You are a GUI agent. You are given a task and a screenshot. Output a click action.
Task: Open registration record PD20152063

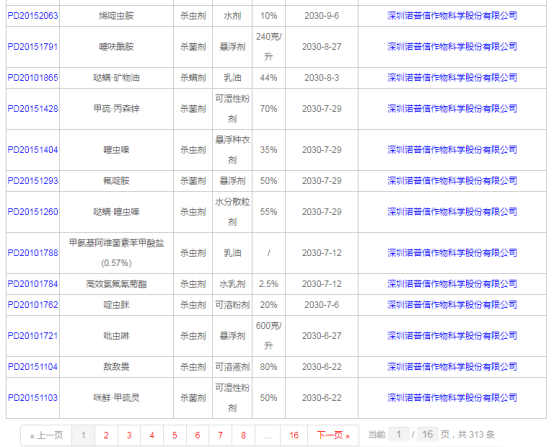(x=33, y=16)
